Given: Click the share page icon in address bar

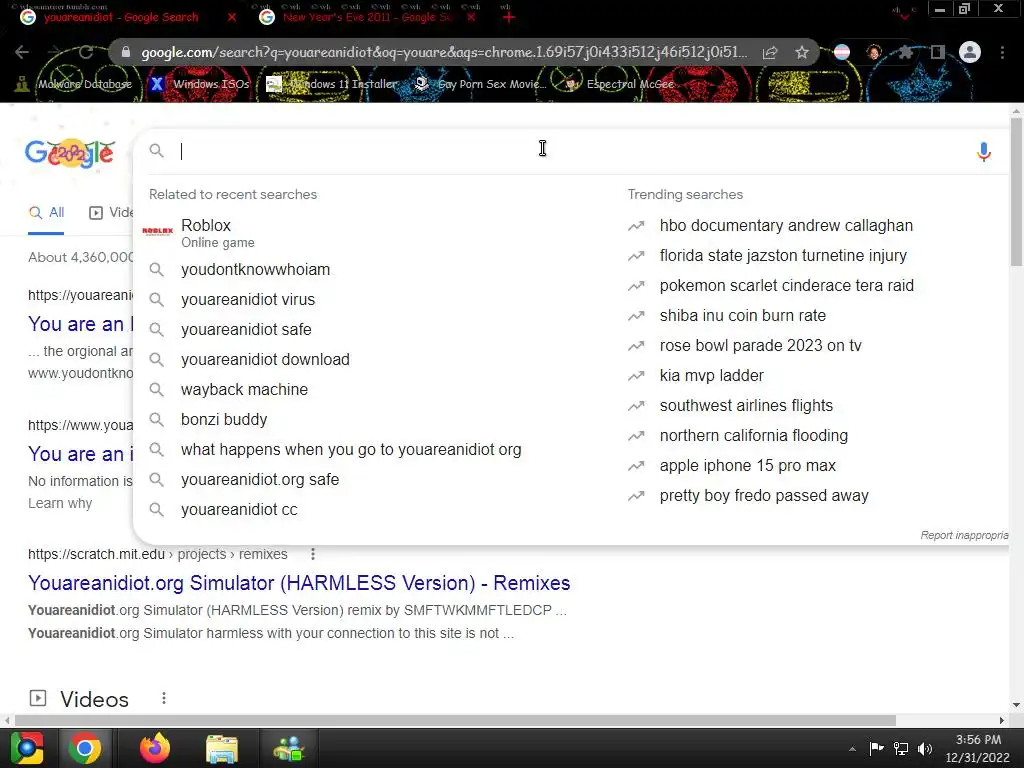Looking at the screenshot, I should pyautogui.click(x=770, y=52).
